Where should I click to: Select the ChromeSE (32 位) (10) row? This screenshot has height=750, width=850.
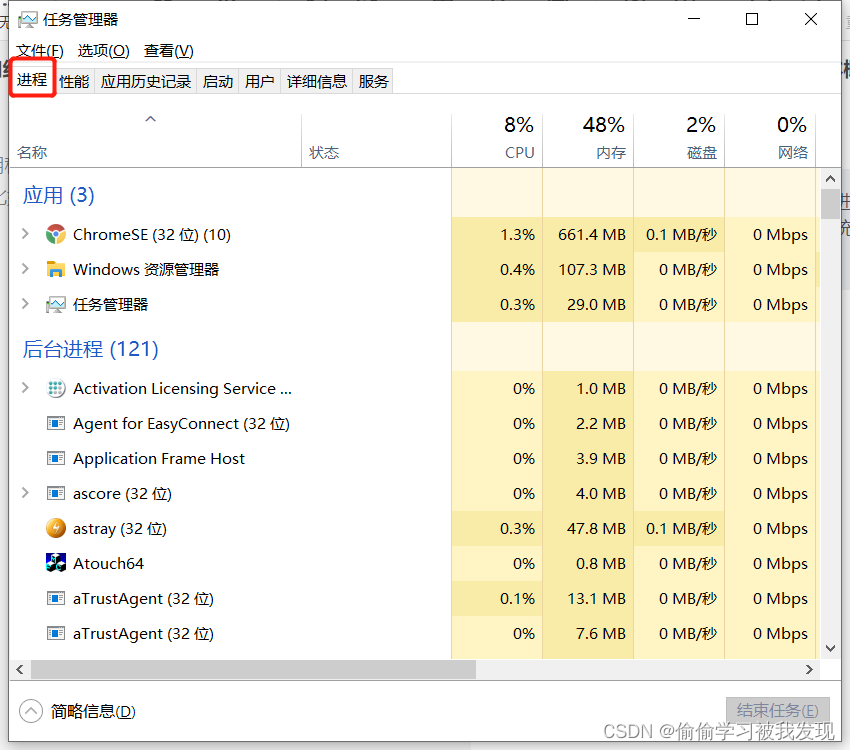[x=415, y=235]
